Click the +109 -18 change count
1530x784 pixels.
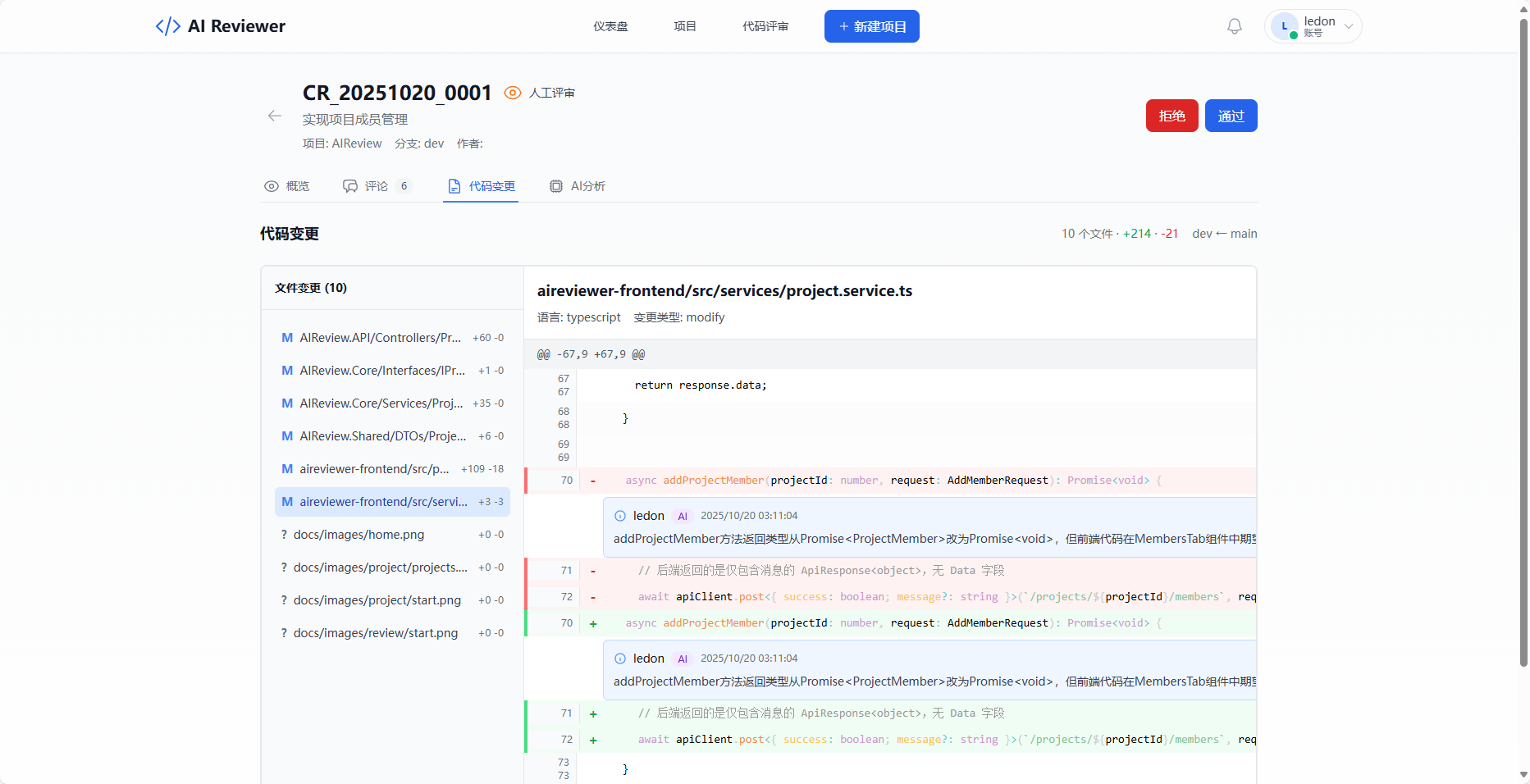click(482, 469)
